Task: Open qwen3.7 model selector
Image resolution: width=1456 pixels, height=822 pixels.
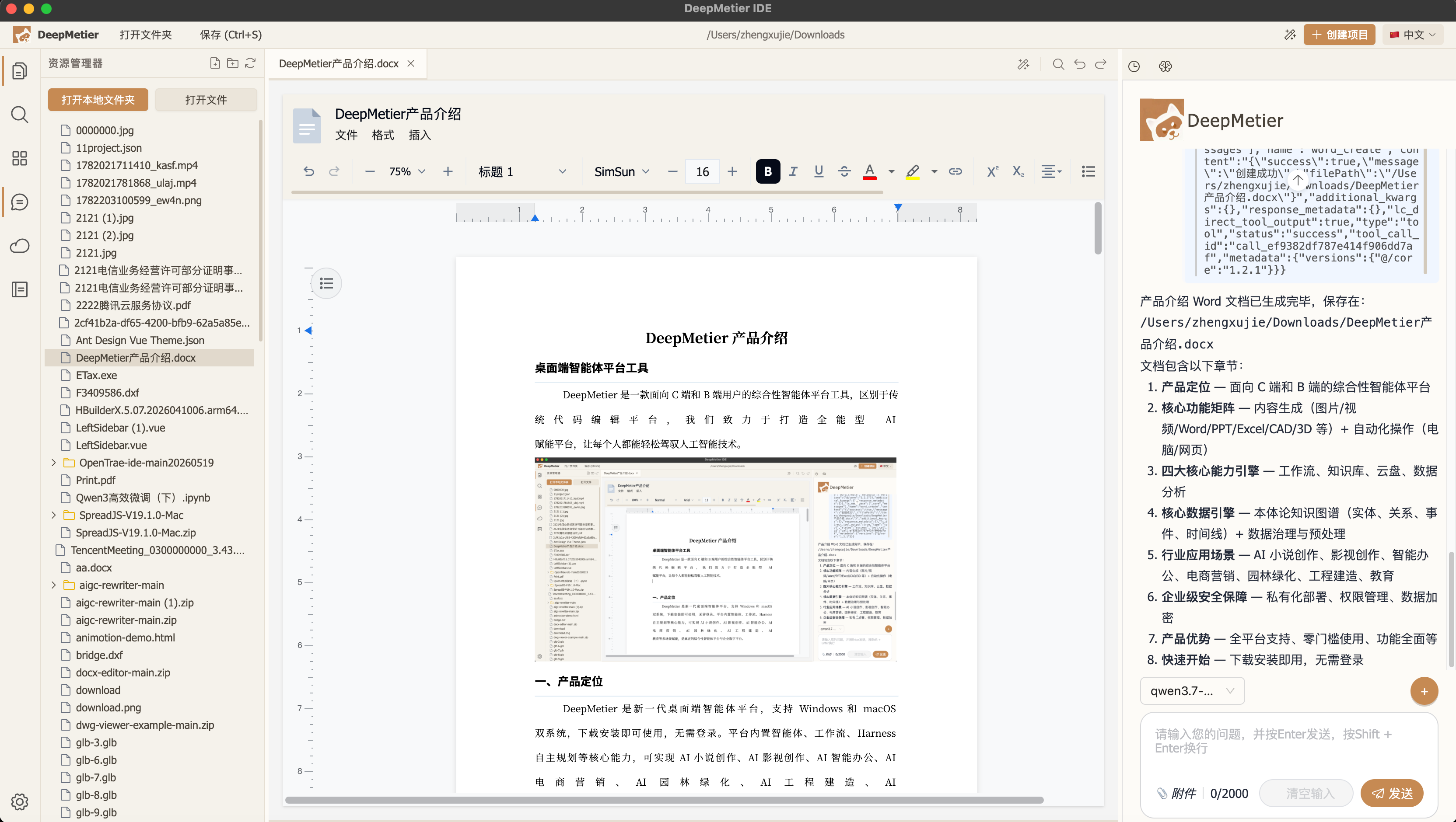Action: click(1192, 691)
